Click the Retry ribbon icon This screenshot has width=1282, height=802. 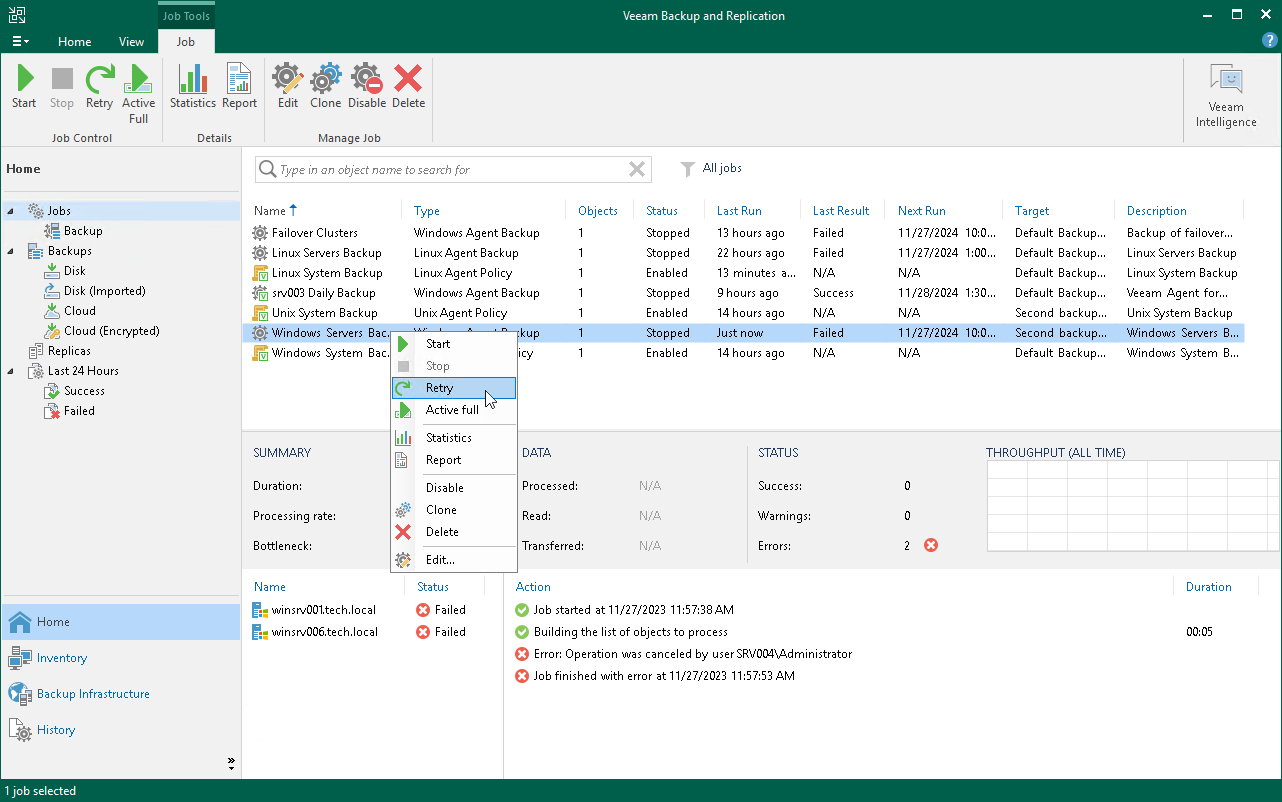(x=99, y=87)
